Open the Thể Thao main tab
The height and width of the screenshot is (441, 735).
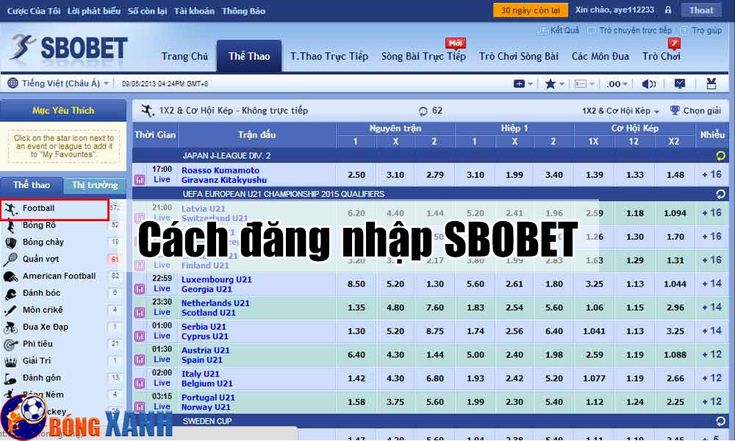pos(249,56)
